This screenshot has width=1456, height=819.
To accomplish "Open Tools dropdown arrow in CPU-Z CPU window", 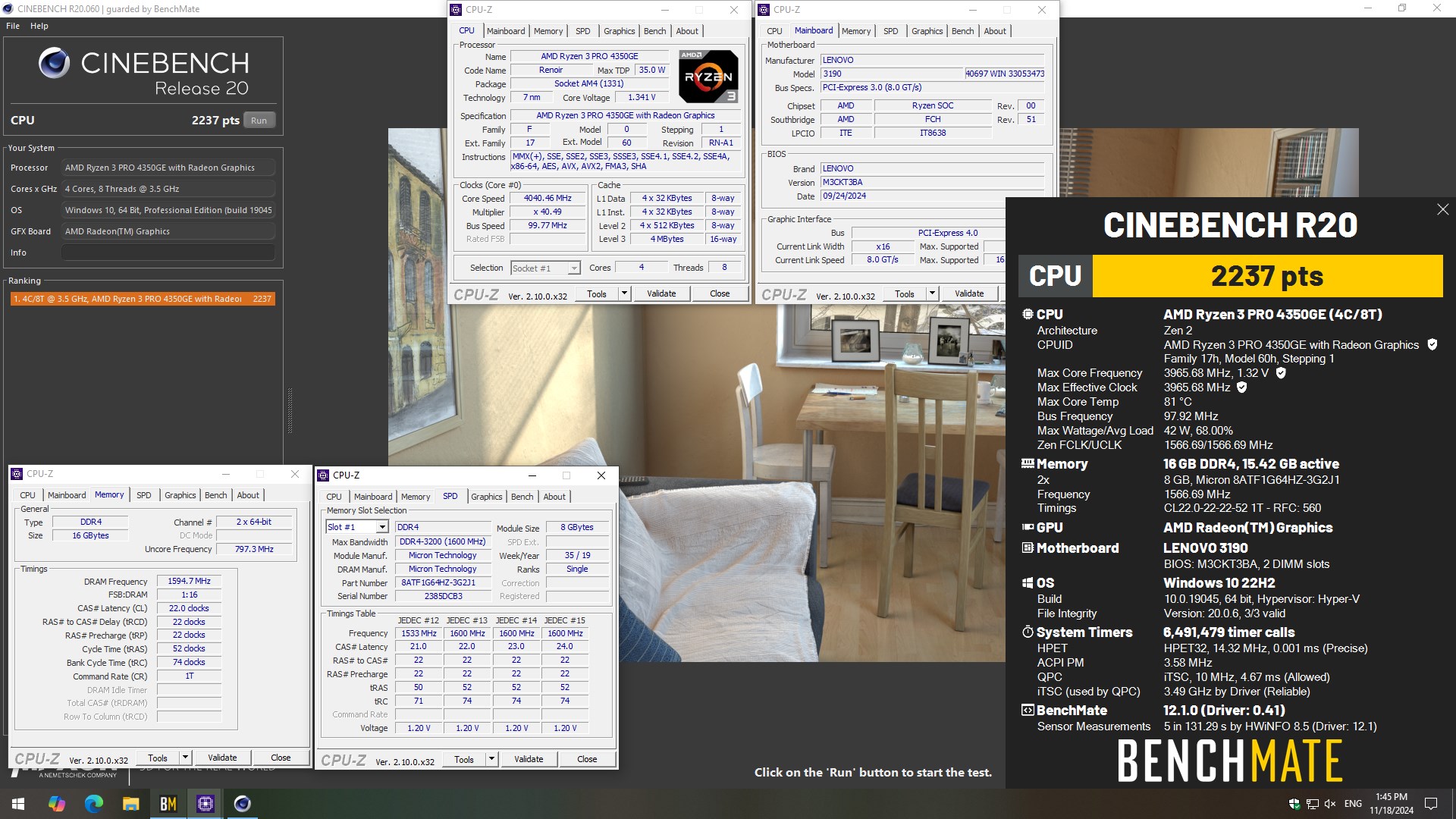I will coord(624,293).
